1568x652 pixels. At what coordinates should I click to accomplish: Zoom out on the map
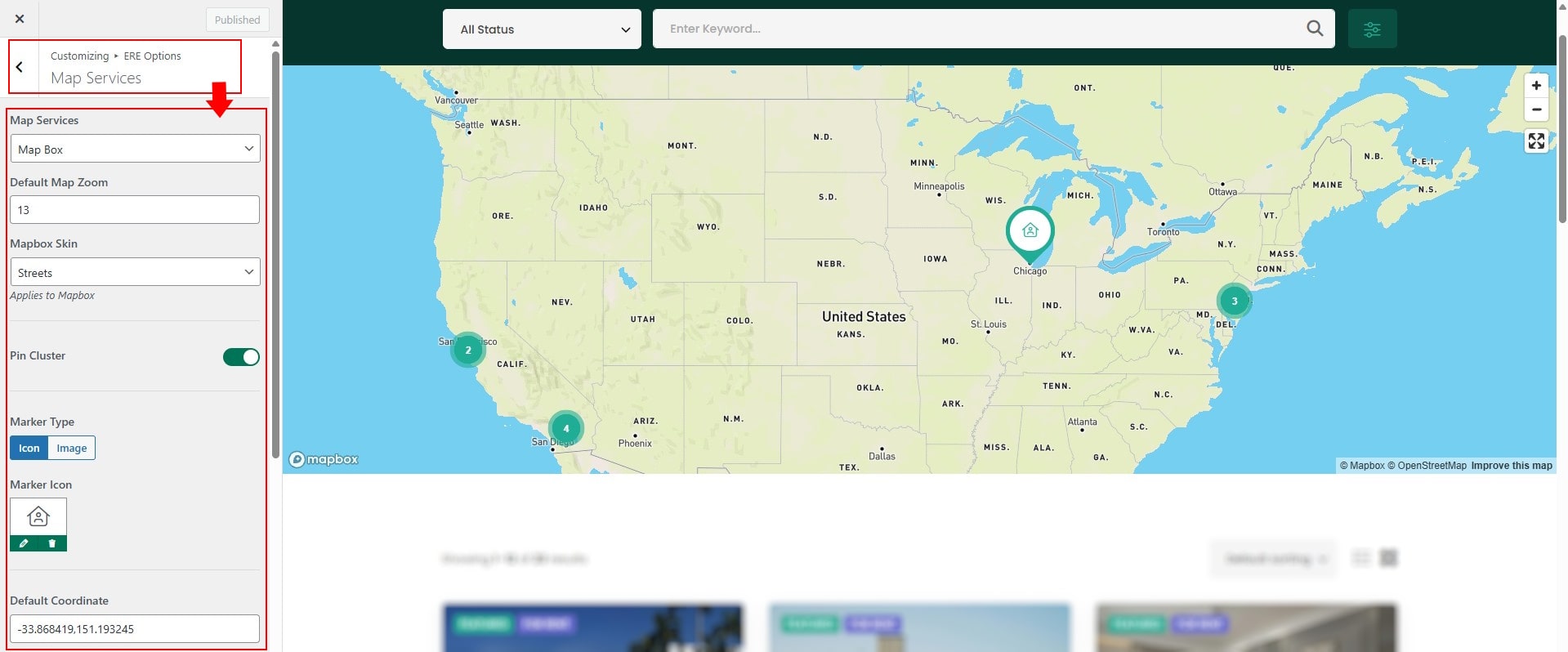click(1536, 109)
